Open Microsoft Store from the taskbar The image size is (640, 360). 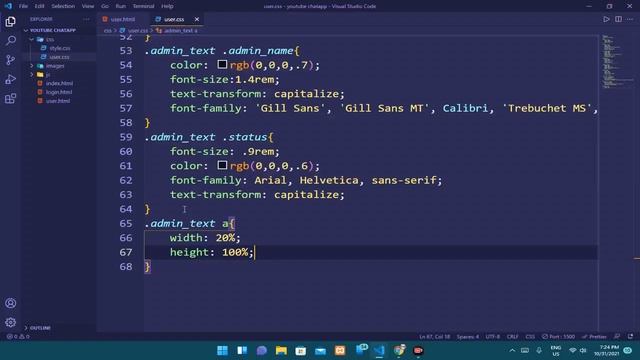(301, 350)
